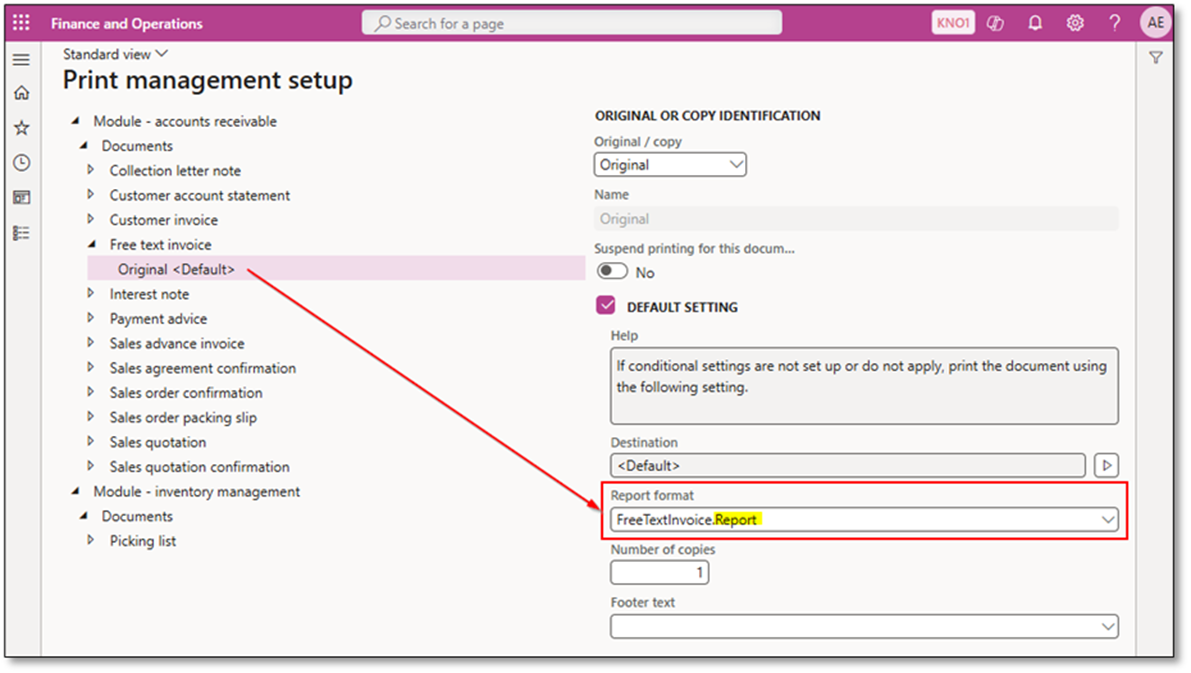Open Recent clock icon in sidebar
The width and height of the screenshot is (1191, 673).
pos(21,163)
